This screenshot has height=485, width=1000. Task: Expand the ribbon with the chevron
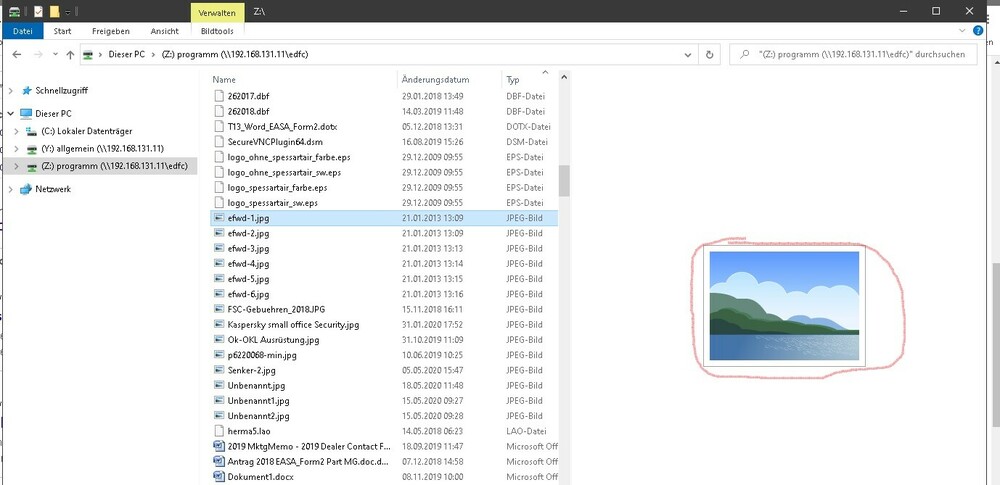(x=971, y=31)
